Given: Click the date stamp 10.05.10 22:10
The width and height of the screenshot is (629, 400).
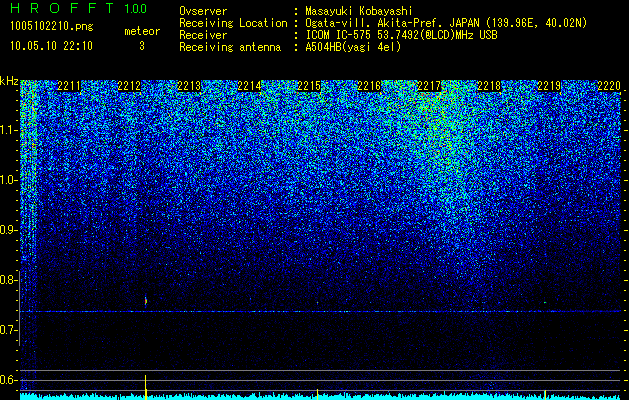Looking at the screenshot, I should [51, 46].
